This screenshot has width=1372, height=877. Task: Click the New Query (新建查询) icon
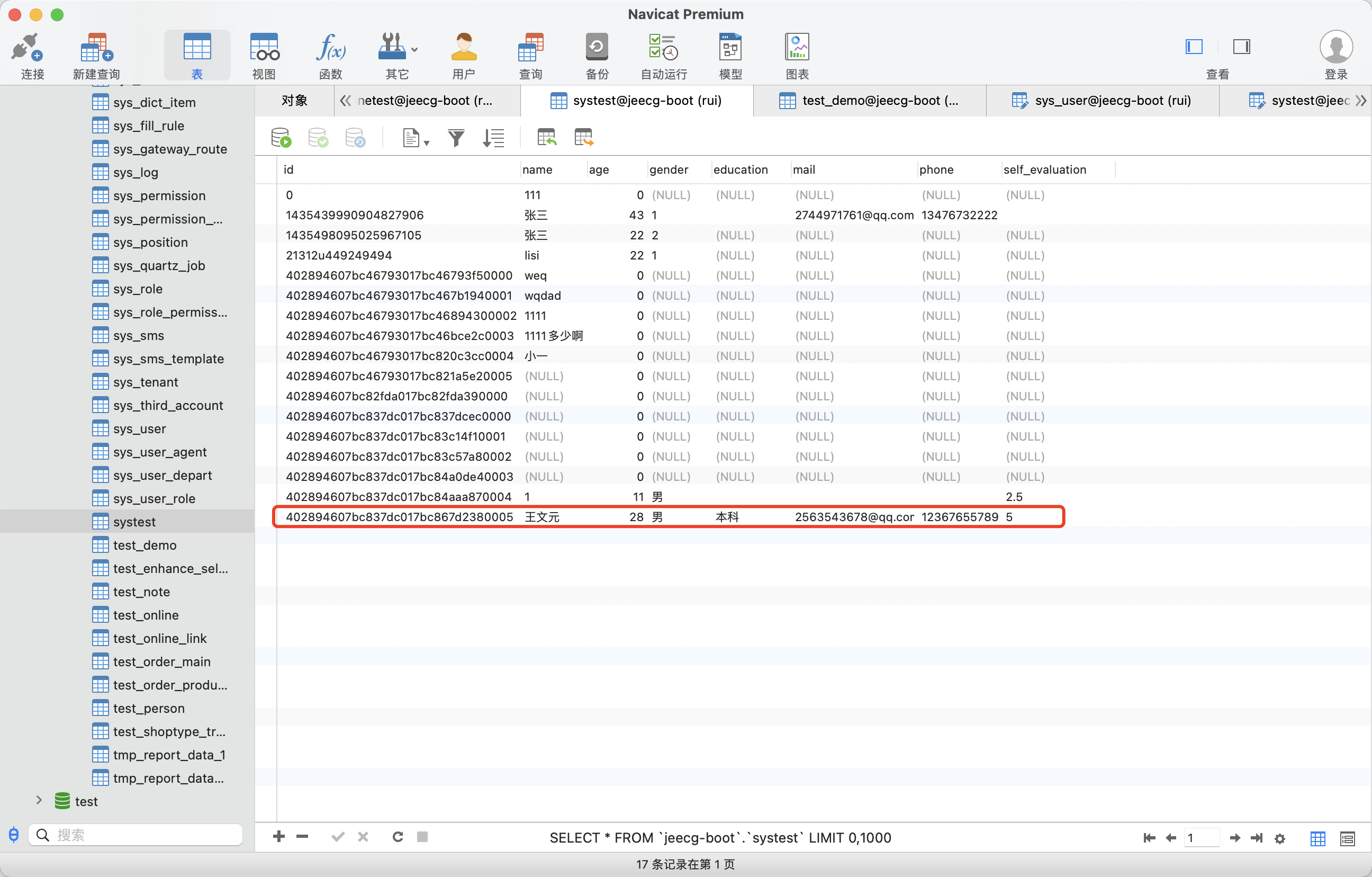click(96, 55)
